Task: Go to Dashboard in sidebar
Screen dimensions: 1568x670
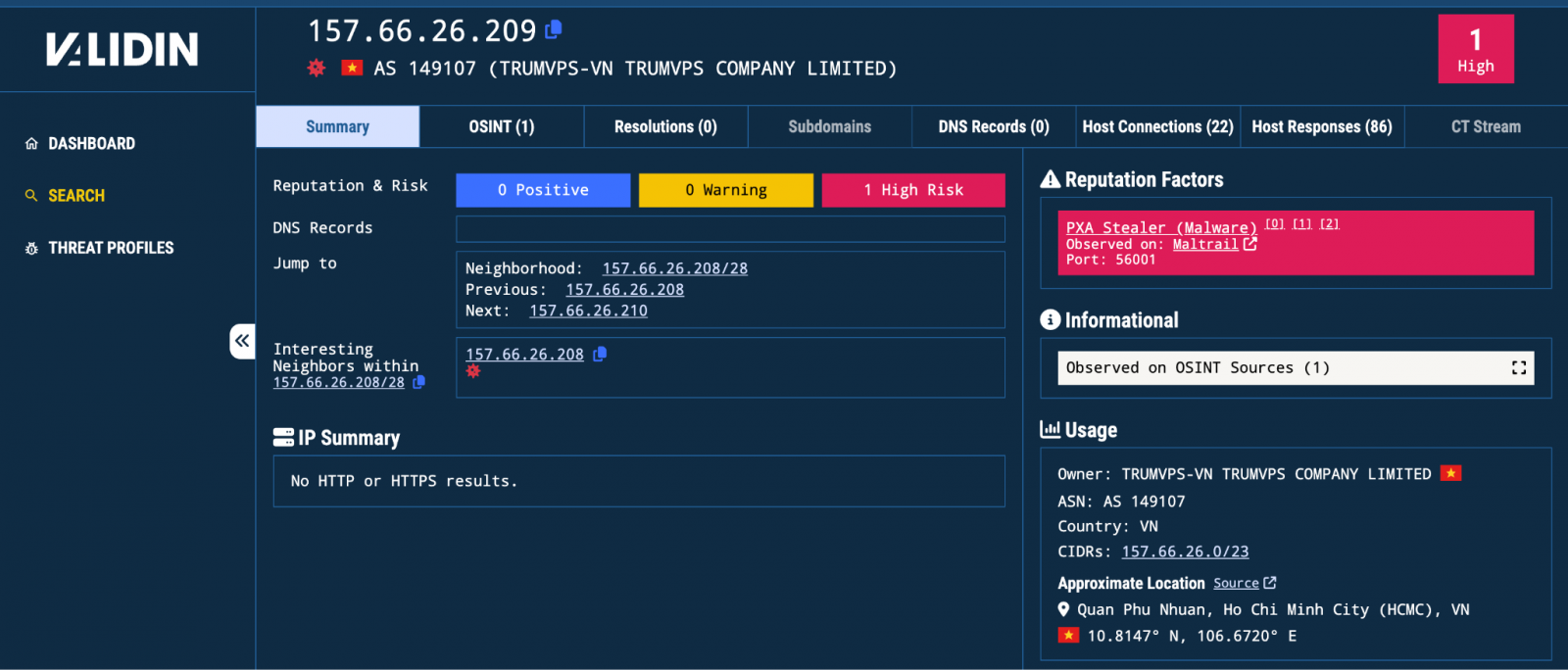Action: click(91, 143)
